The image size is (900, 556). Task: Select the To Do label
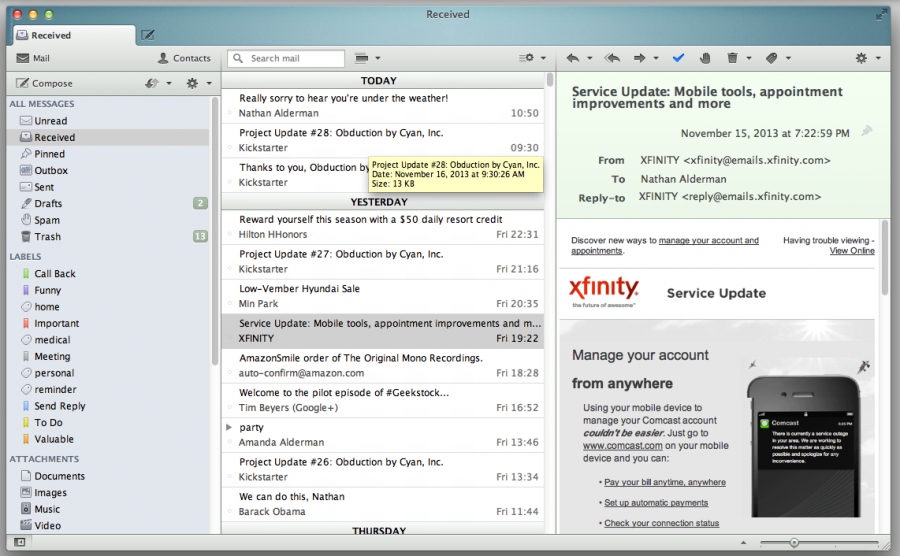coord(109,422)
